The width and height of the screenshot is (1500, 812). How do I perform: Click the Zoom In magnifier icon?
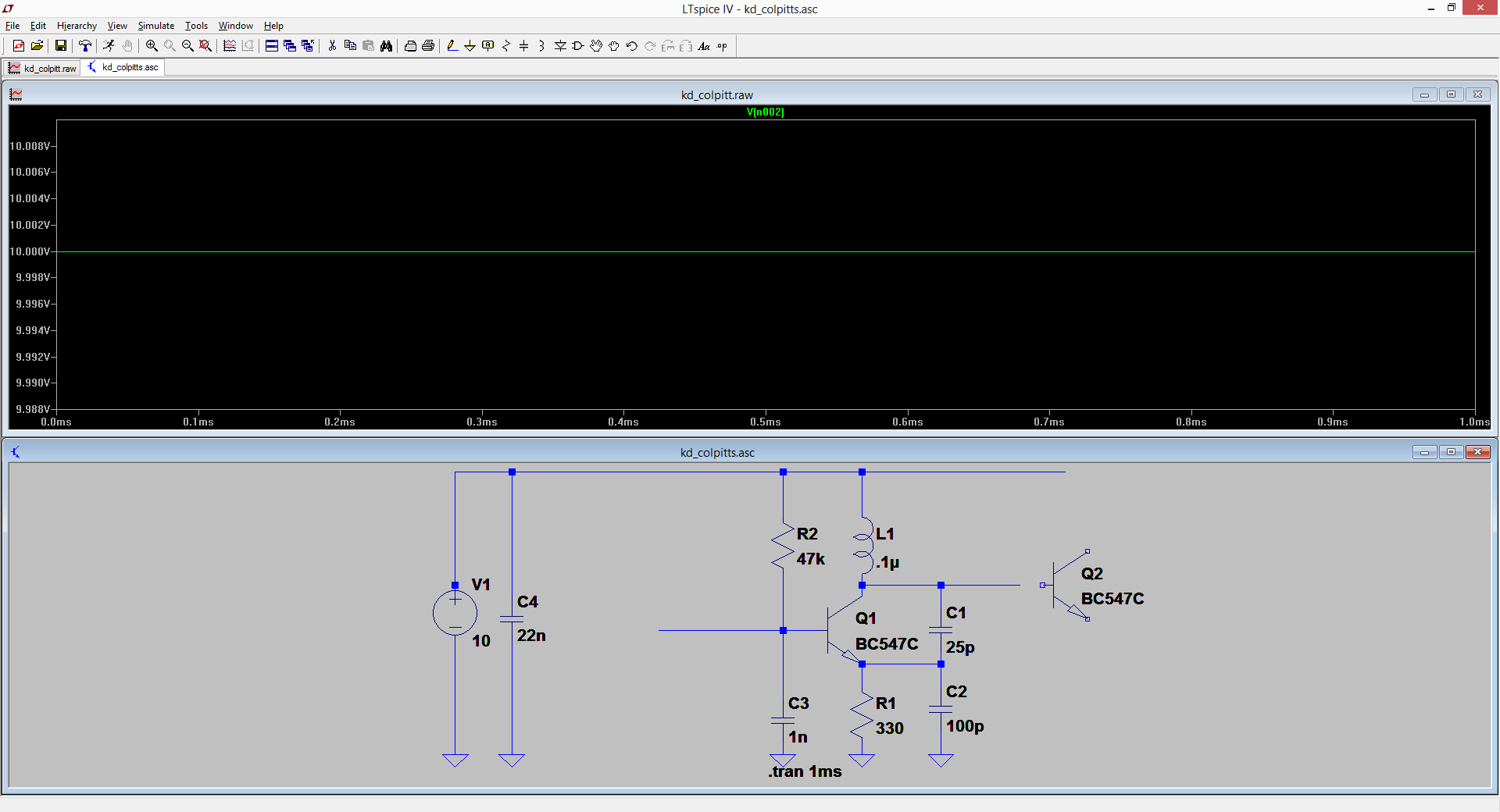pos(152,46)
